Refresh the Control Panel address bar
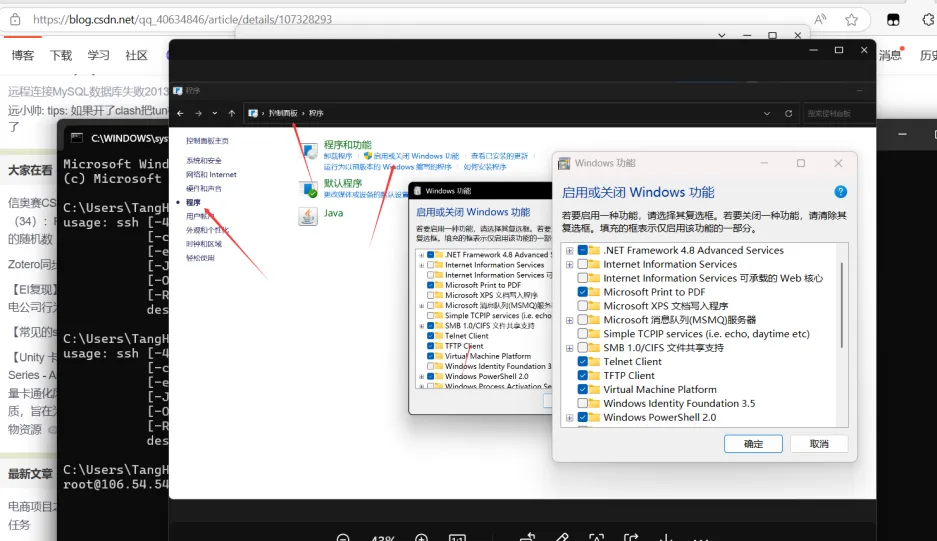This screenshot has width=937, height=541. 789,113
